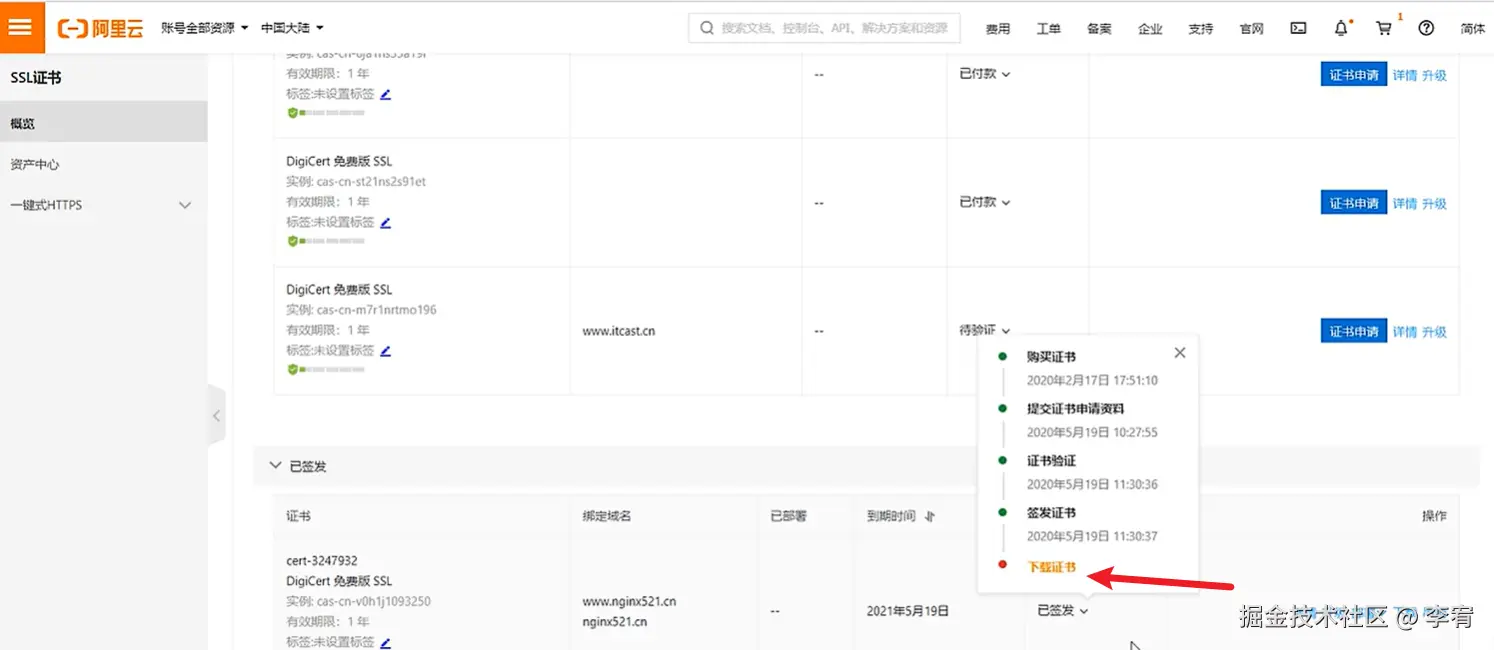
Task: Click the SSL证书 sidebar title
Action: [36, 78]
